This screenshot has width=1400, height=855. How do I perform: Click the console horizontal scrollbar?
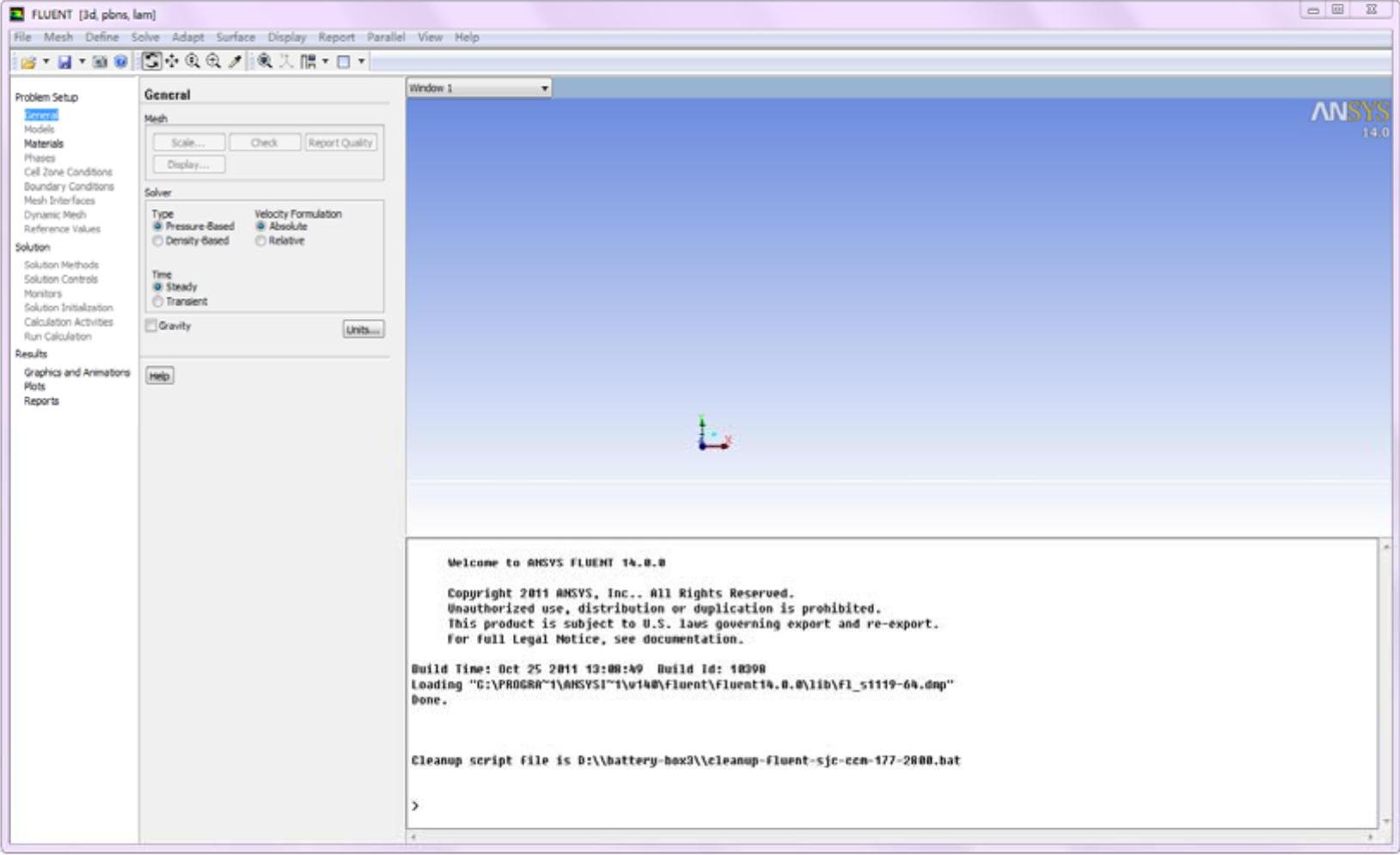click(892, 836)
